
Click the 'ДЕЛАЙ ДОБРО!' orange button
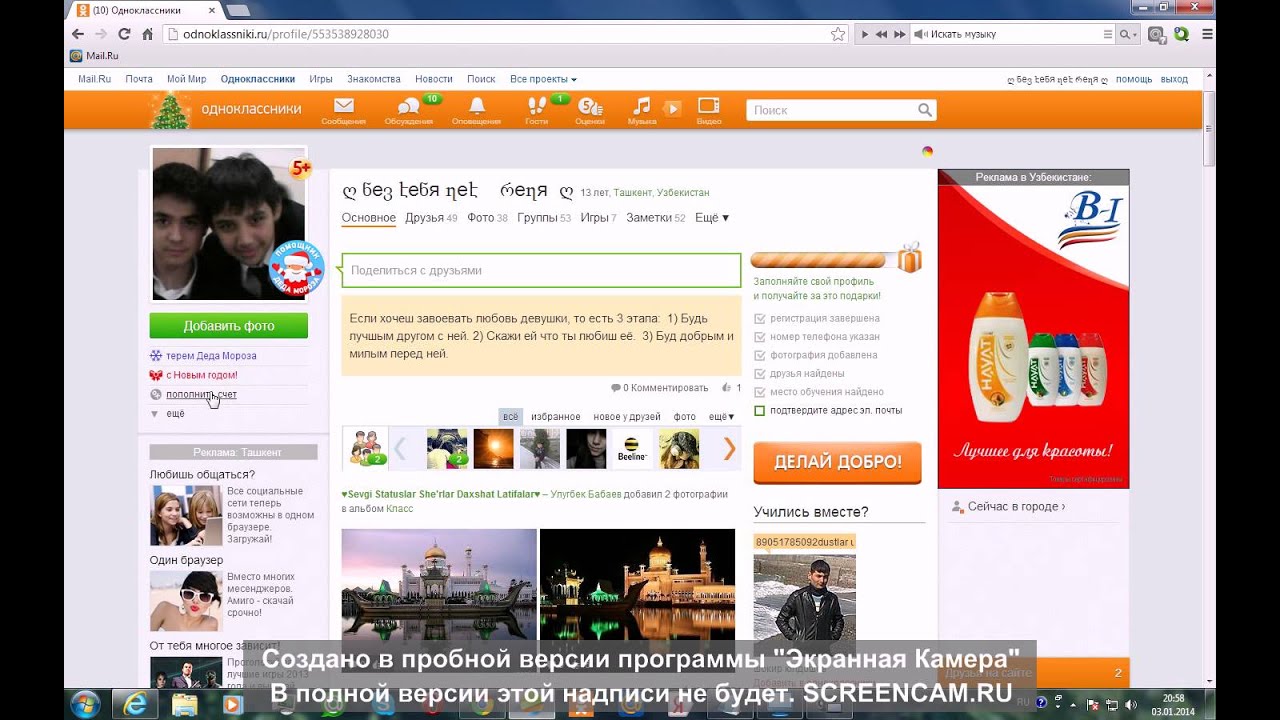[837, 462]
